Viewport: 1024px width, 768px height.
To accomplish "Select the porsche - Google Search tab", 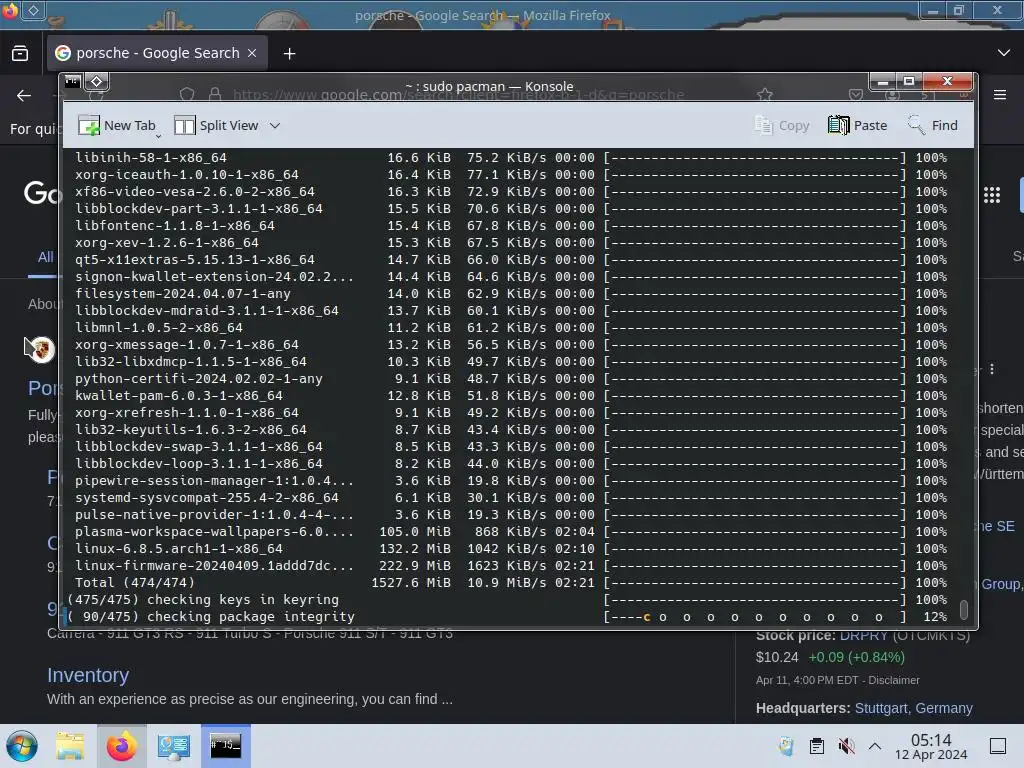I will [157, 54].
